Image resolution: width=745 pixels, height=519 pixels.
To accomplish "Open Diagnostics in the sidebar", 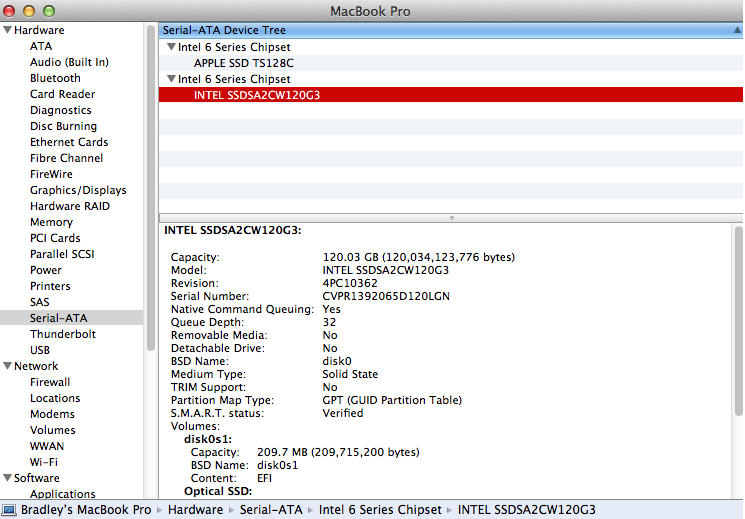I will [61, 110].
